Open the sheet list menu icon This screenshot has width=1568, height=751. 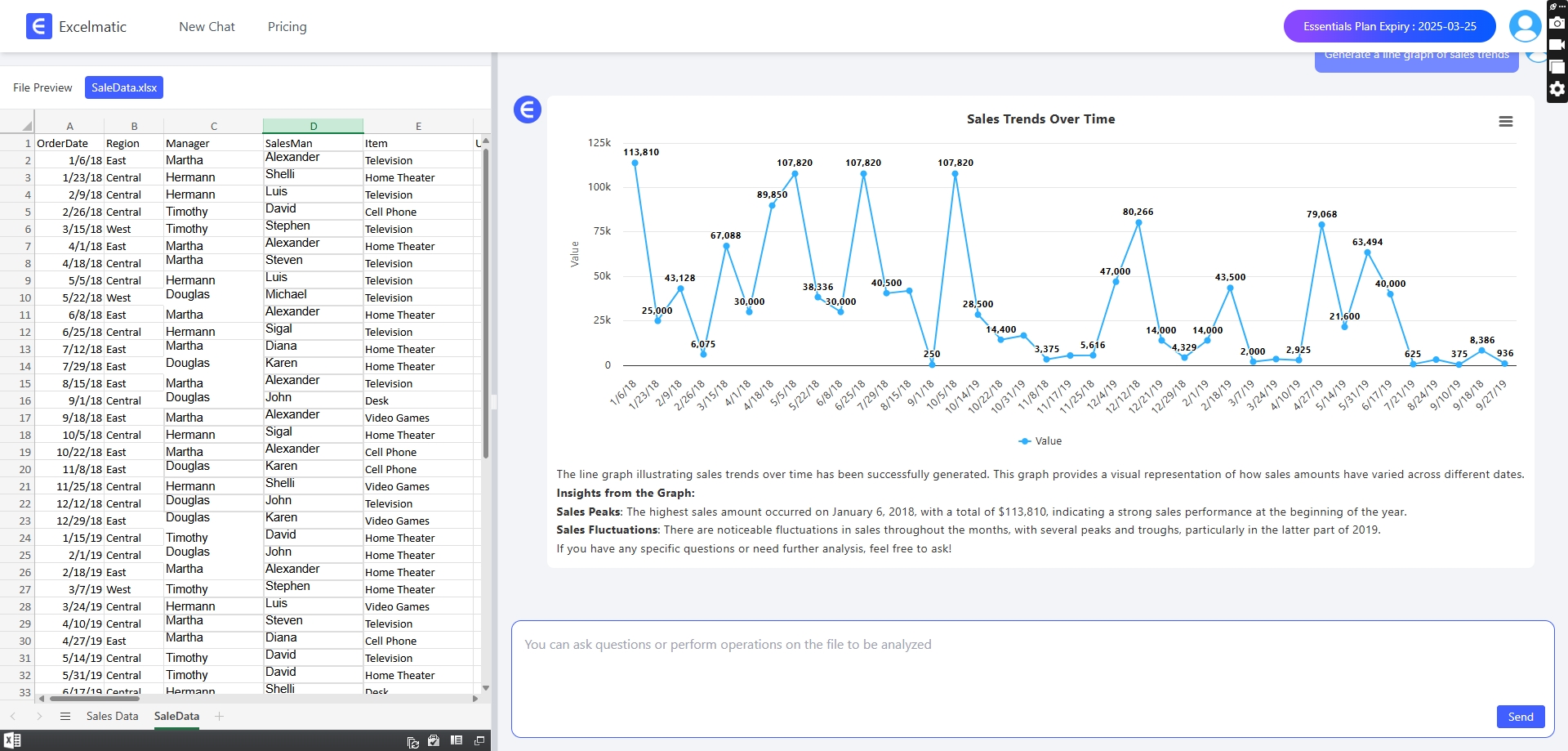[65, 716]
